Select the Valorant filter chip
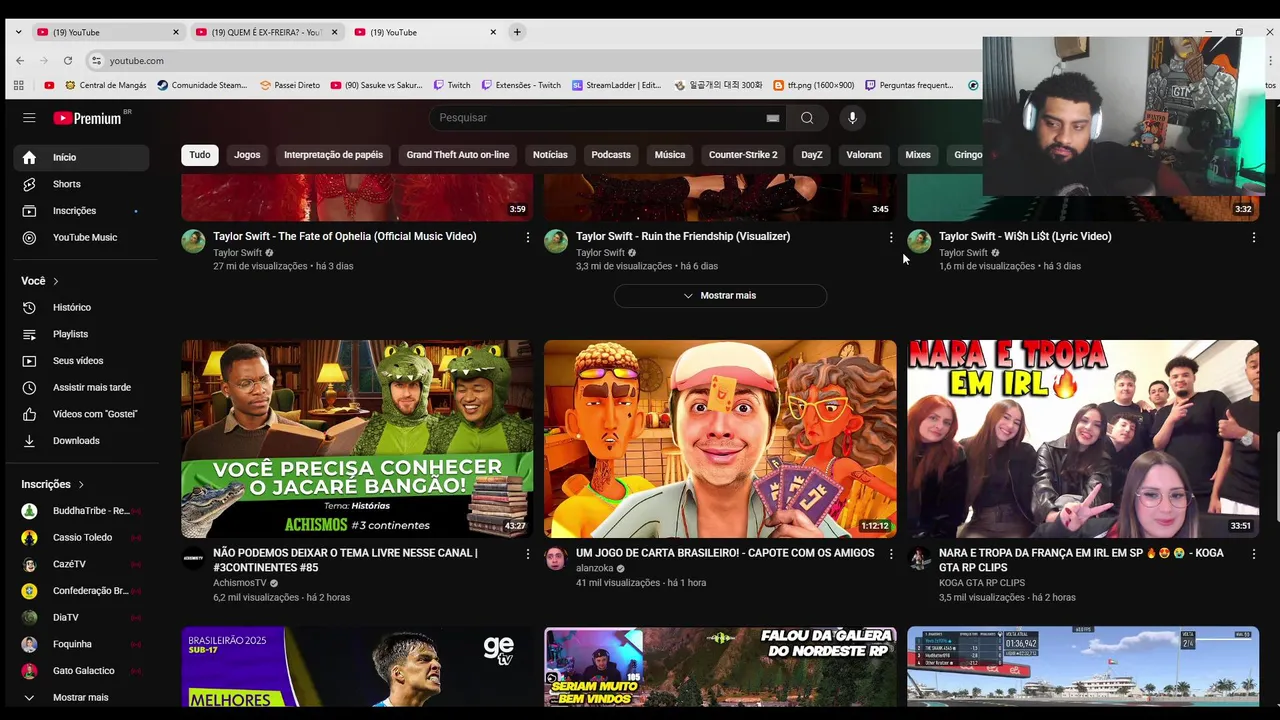The height and width of the screenshot is (720, 1280). click(x=864, y=155)
